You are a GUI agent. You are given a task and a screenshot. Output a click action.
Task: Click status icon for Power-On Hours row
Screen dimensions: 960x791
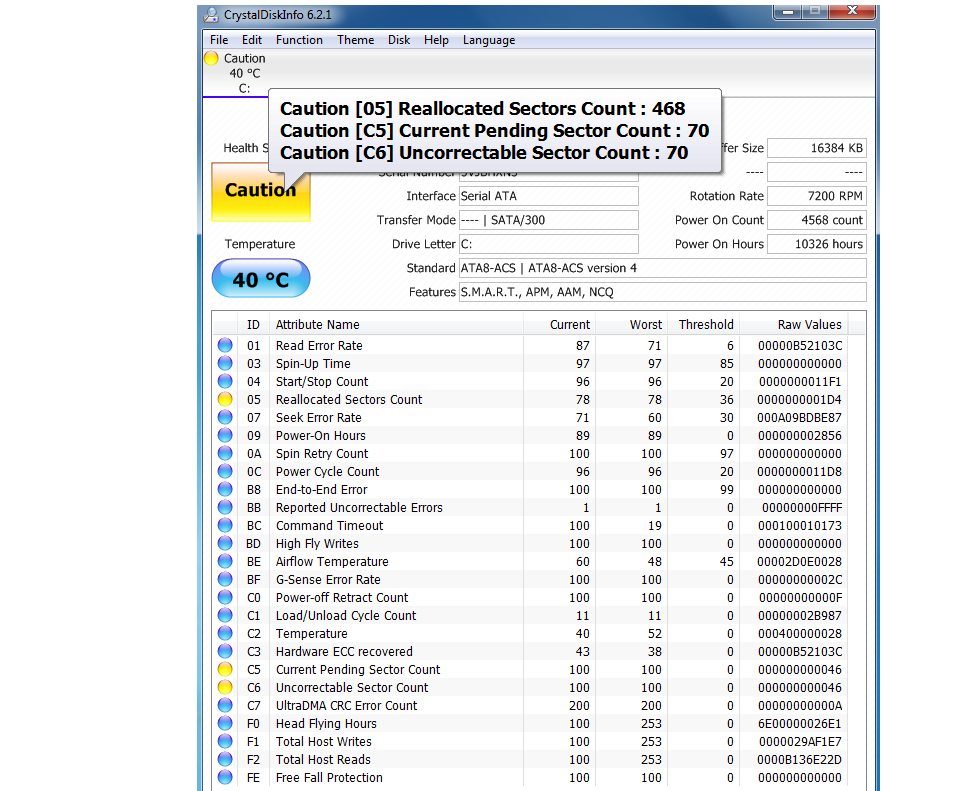225,435
